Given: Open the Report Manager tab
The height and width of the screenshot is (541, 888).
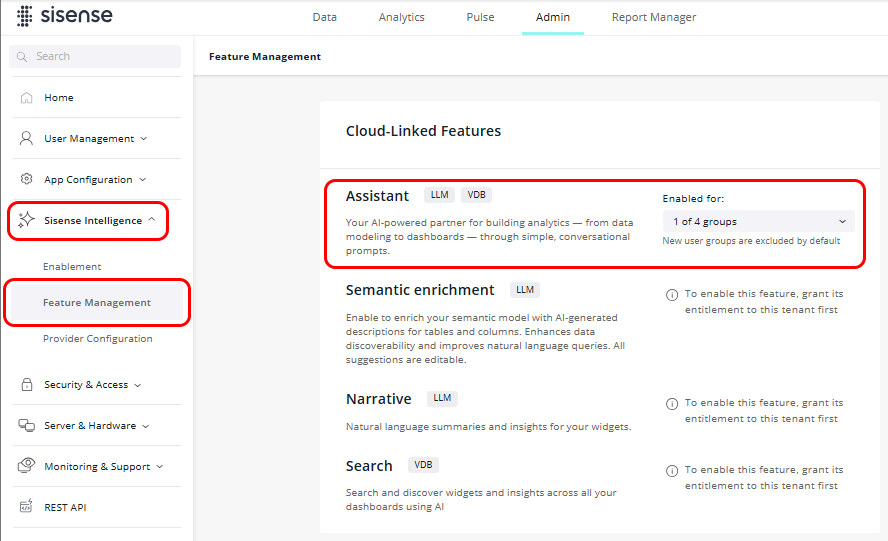Looking at the screenshot, I should pyautogui.click(x=654, y=17).
